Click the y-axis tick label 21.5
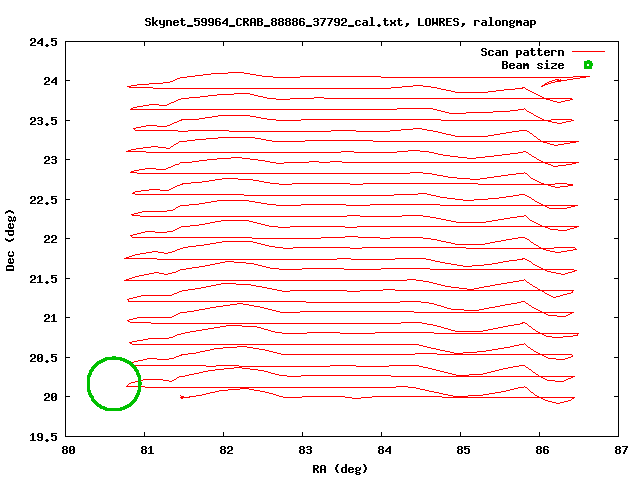 click(43, 279)
